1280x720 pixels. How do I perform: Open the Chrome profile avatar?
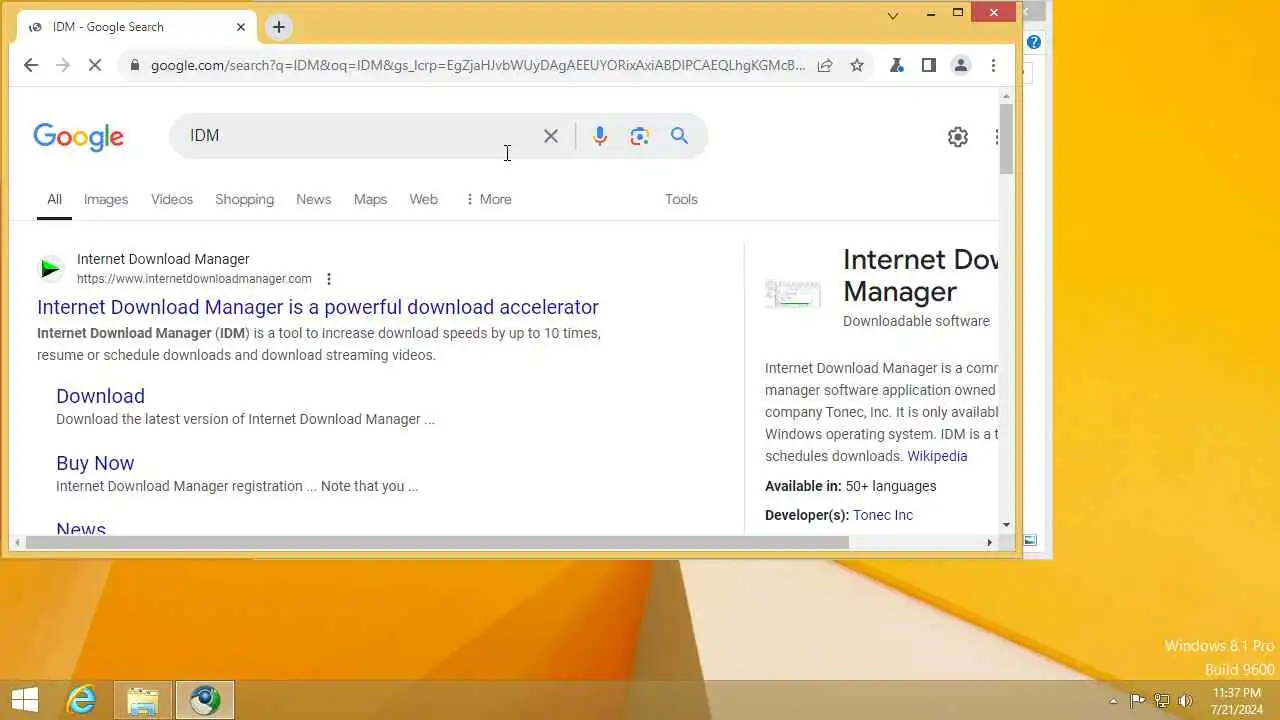point(961,65)
